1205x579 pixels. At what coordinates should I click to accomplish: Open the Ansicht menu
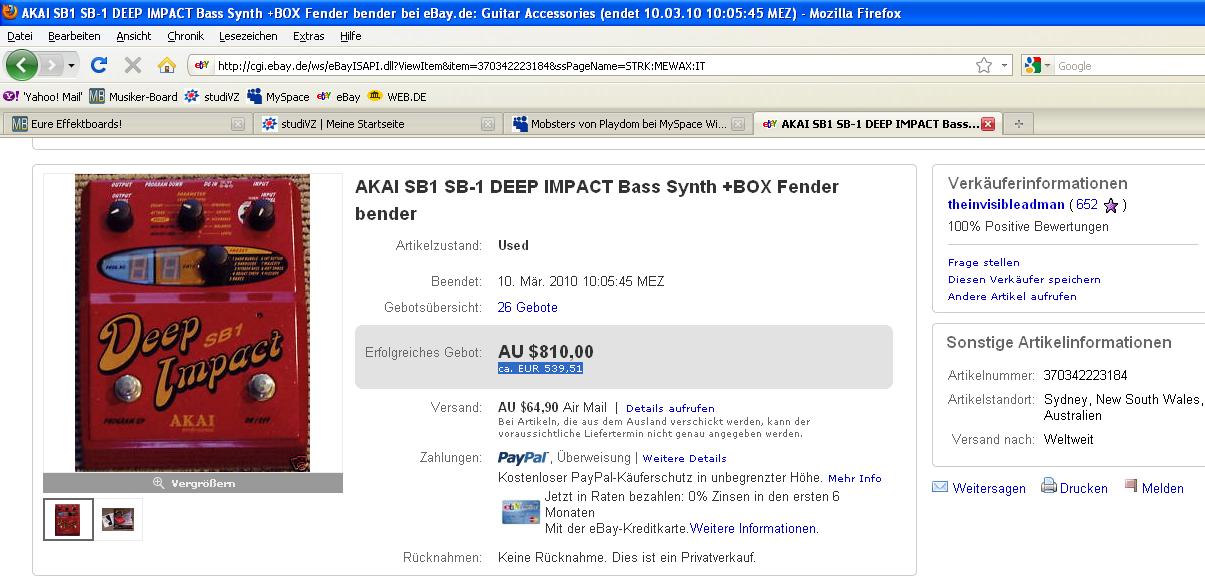(x=134, y=36)
